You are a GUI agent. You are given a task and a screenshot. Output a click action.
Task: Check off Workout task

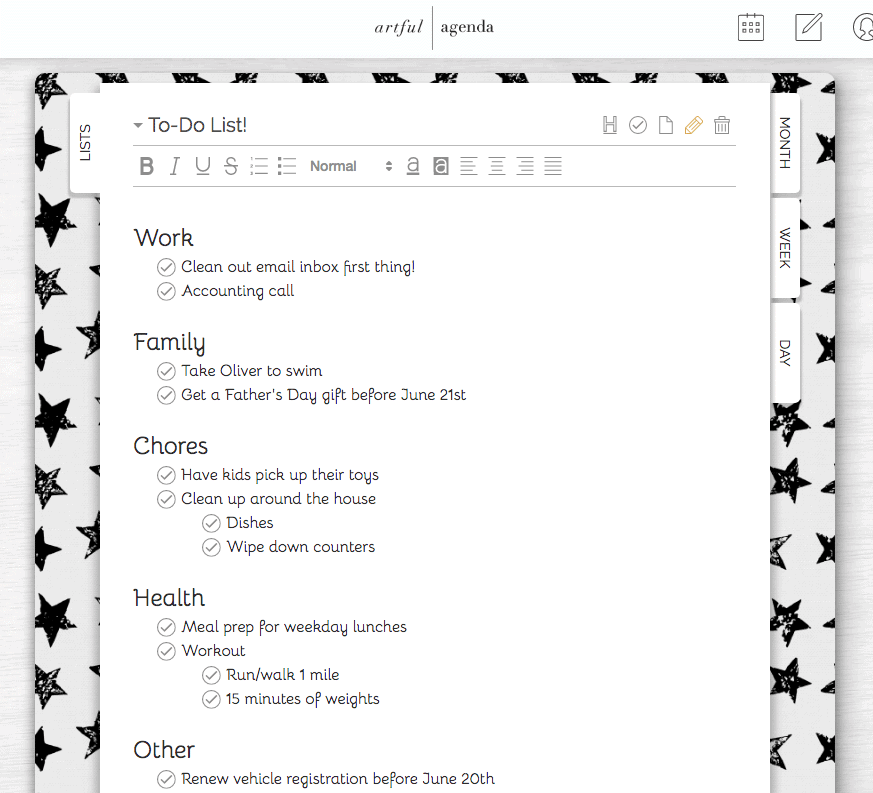tap(166, 651)
